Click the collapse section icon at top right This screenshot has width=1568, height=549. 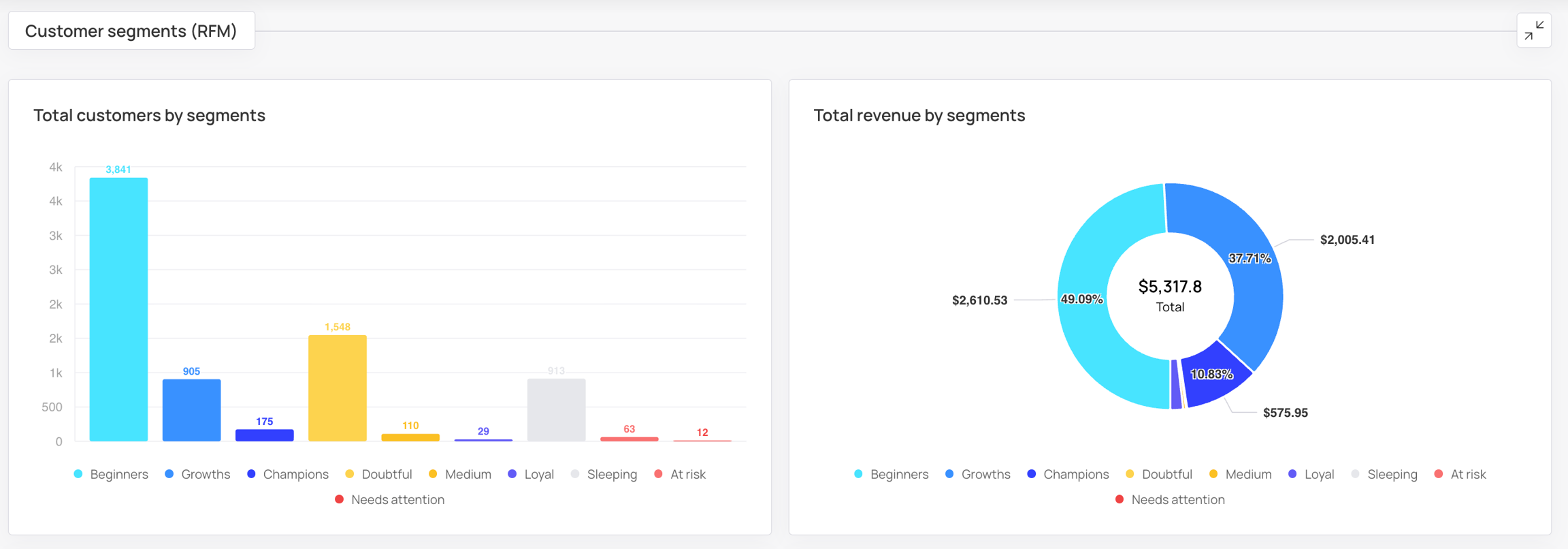[1533, 31]
